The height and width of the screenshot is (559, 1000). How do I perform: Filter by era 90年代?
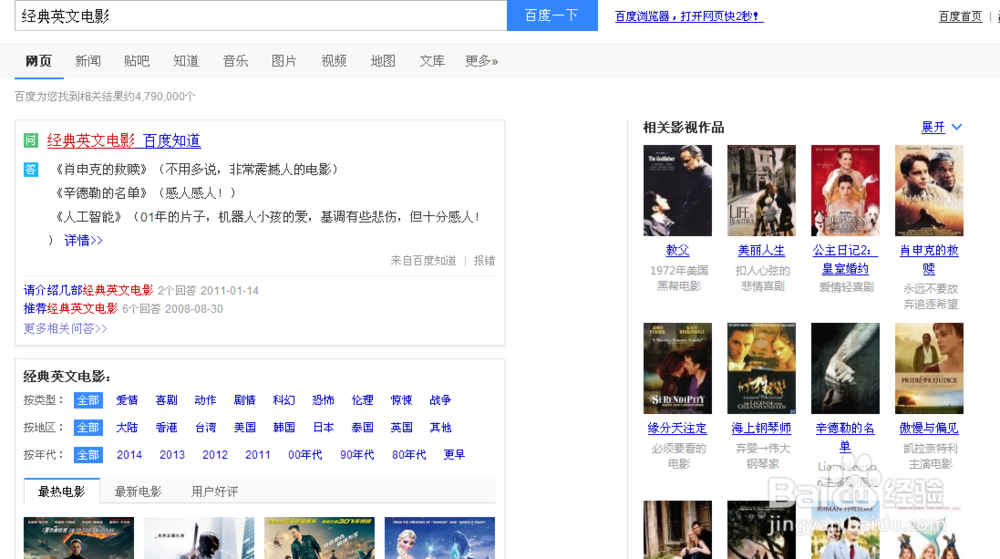(x=357, y=455)
